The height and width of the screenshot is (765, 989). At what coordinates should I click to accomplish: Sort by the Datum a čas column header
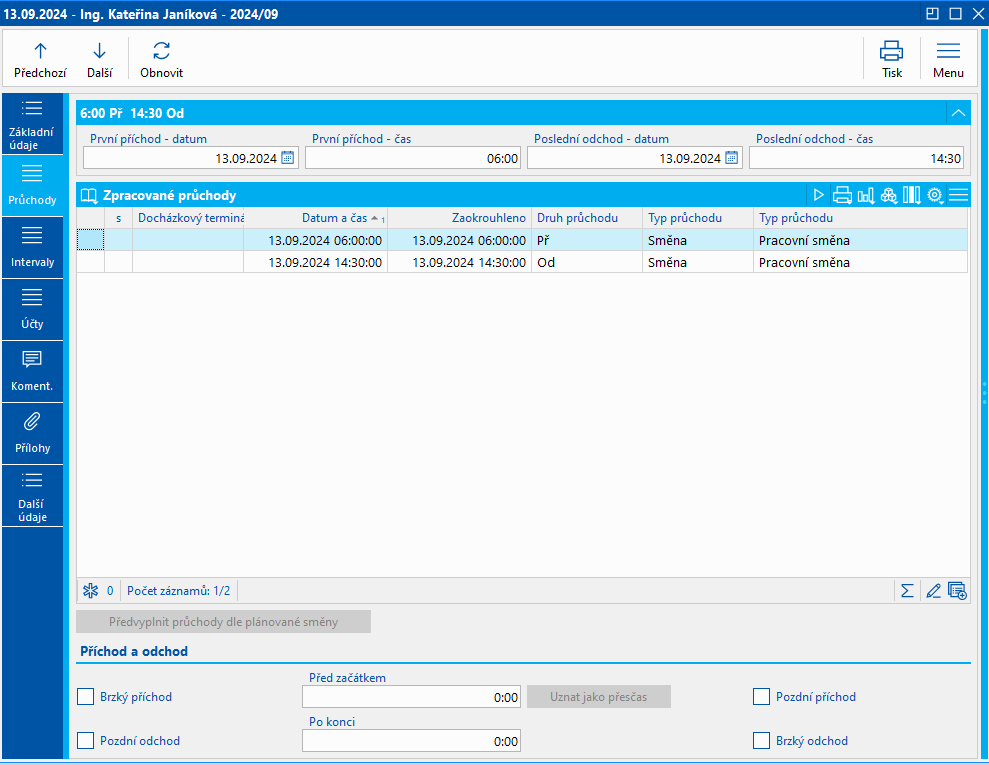pos(334,218)
